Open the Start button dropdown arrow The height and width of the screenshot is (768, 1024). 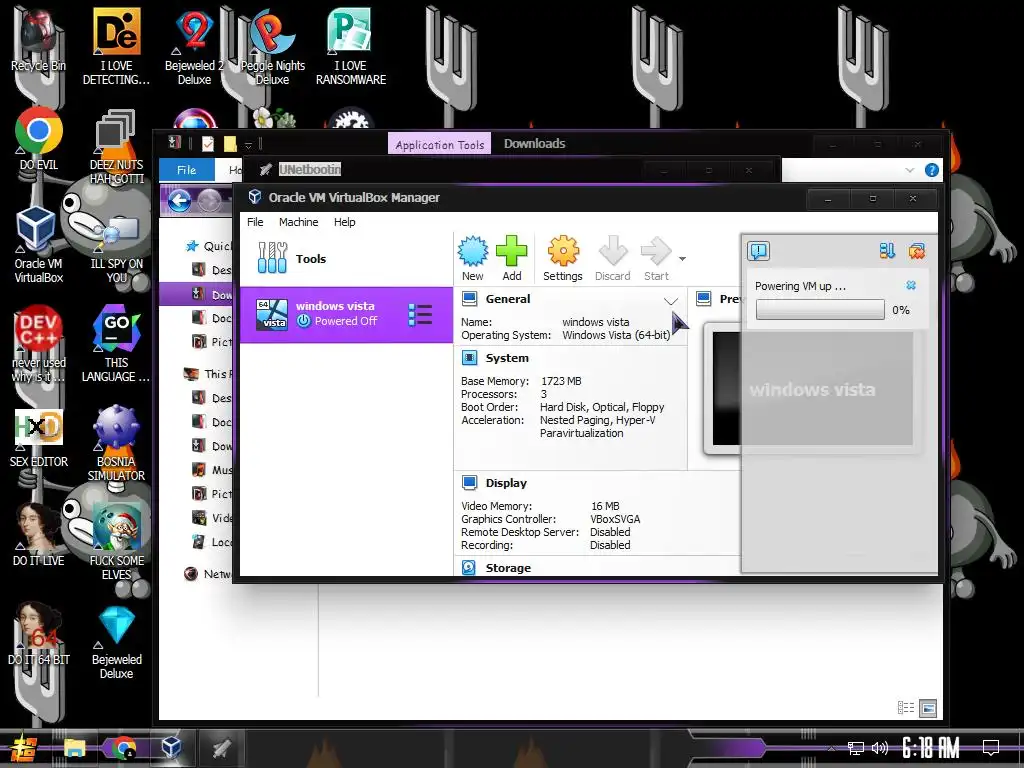click(682, 259)
